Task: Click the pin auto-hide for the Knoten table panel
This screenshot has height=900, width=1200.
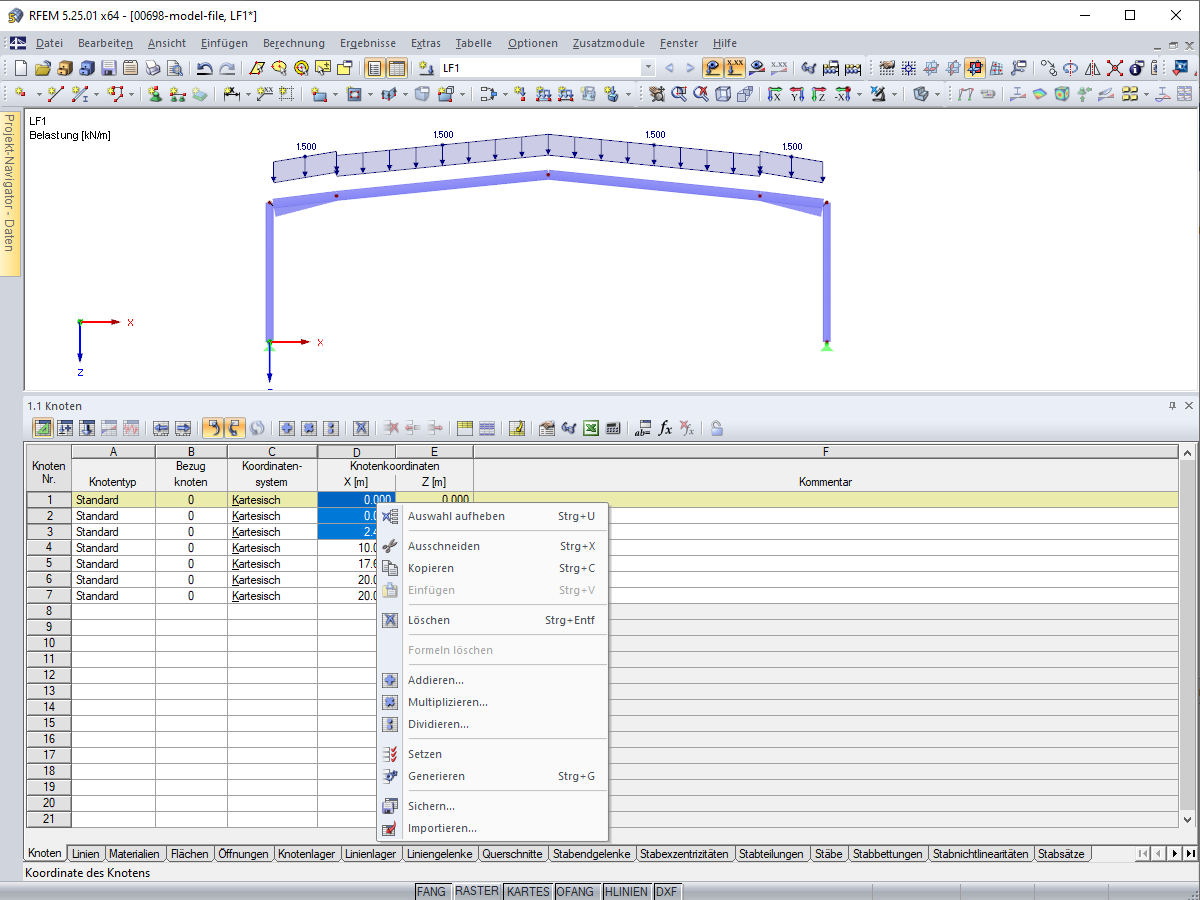Action: (x=1172, y=406)
